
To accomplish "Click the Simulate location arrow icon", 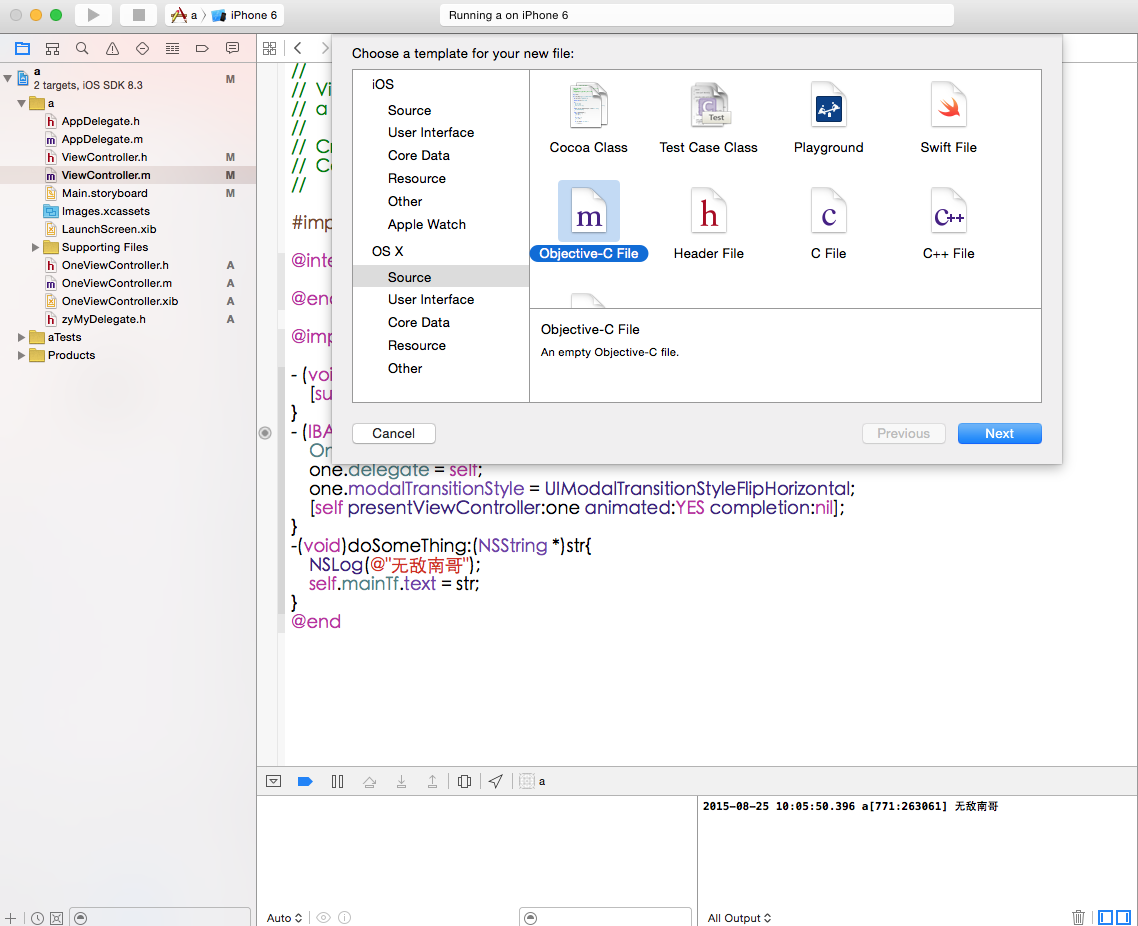I will [496, 782].
